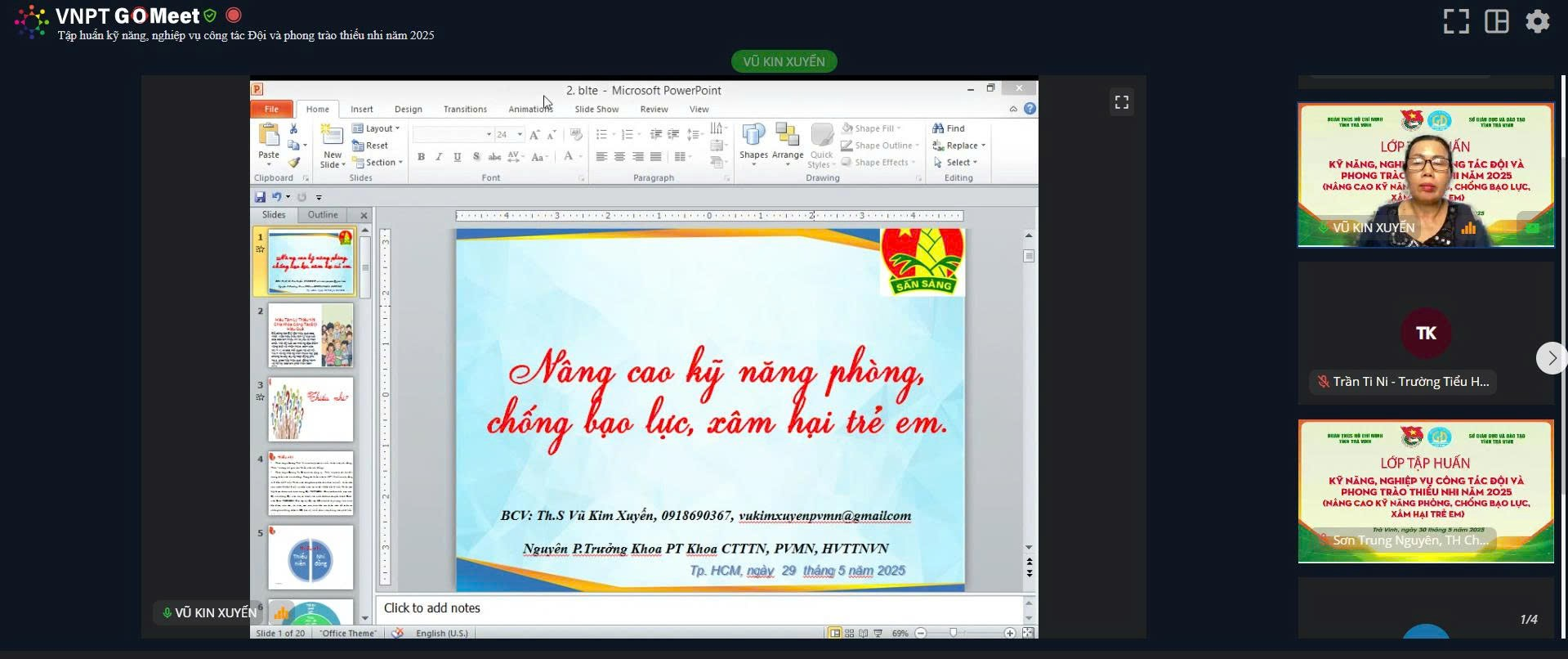
Task: Select slide 2 thumbnail in Slides pane
Action: coord(310,335)
